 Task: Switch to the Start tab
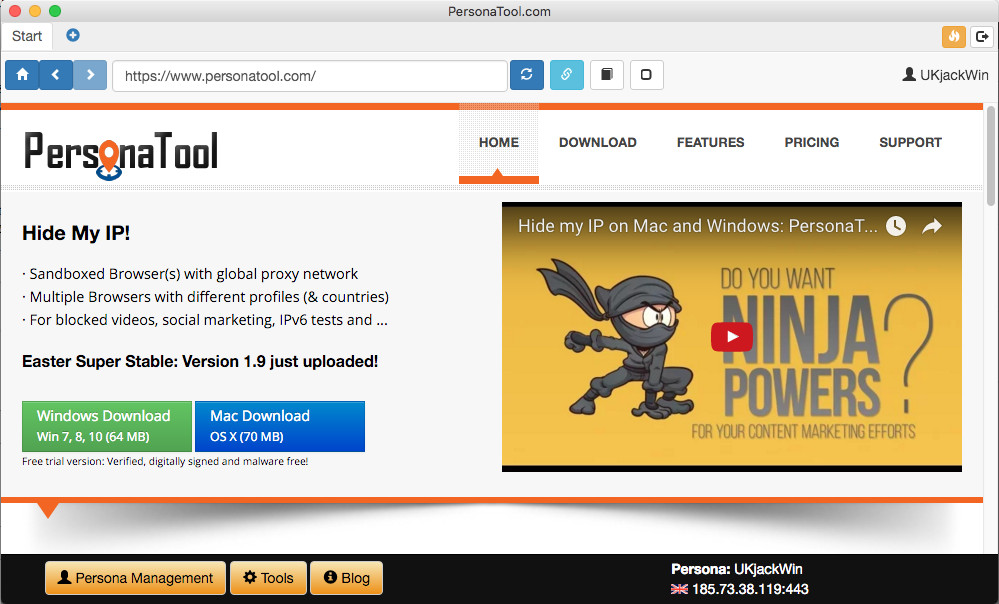[27, 36]
